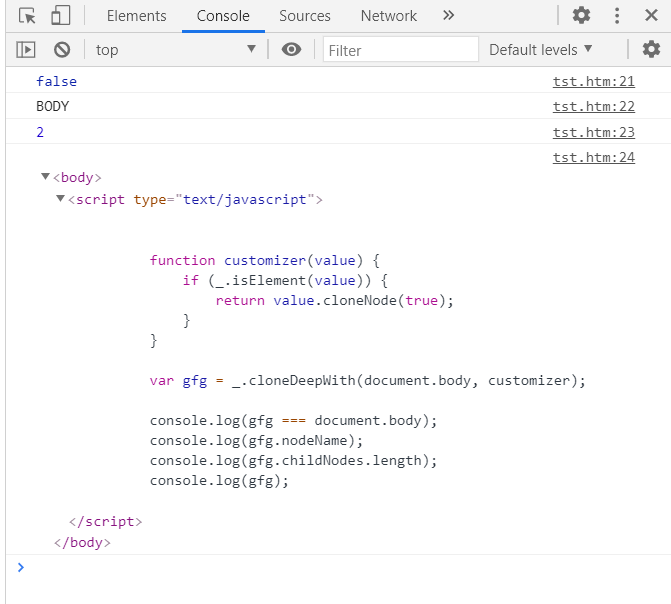Screen dimensions: 671x604
Task: Click 'console.log(gfg === document.body);' line
Action: pos(294,420)
